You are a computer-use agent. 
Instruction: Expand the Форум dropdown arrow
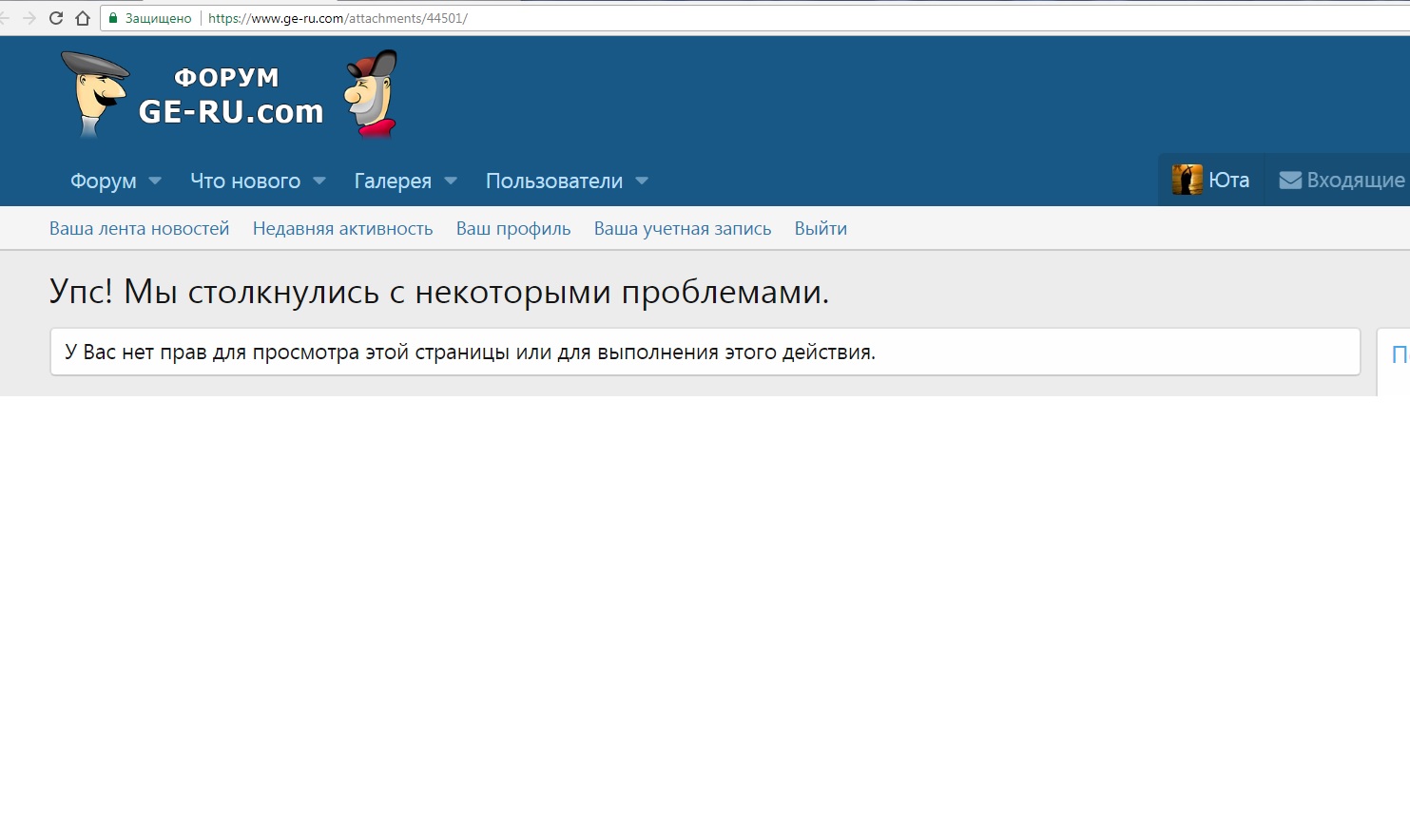[x=155, y=181]
